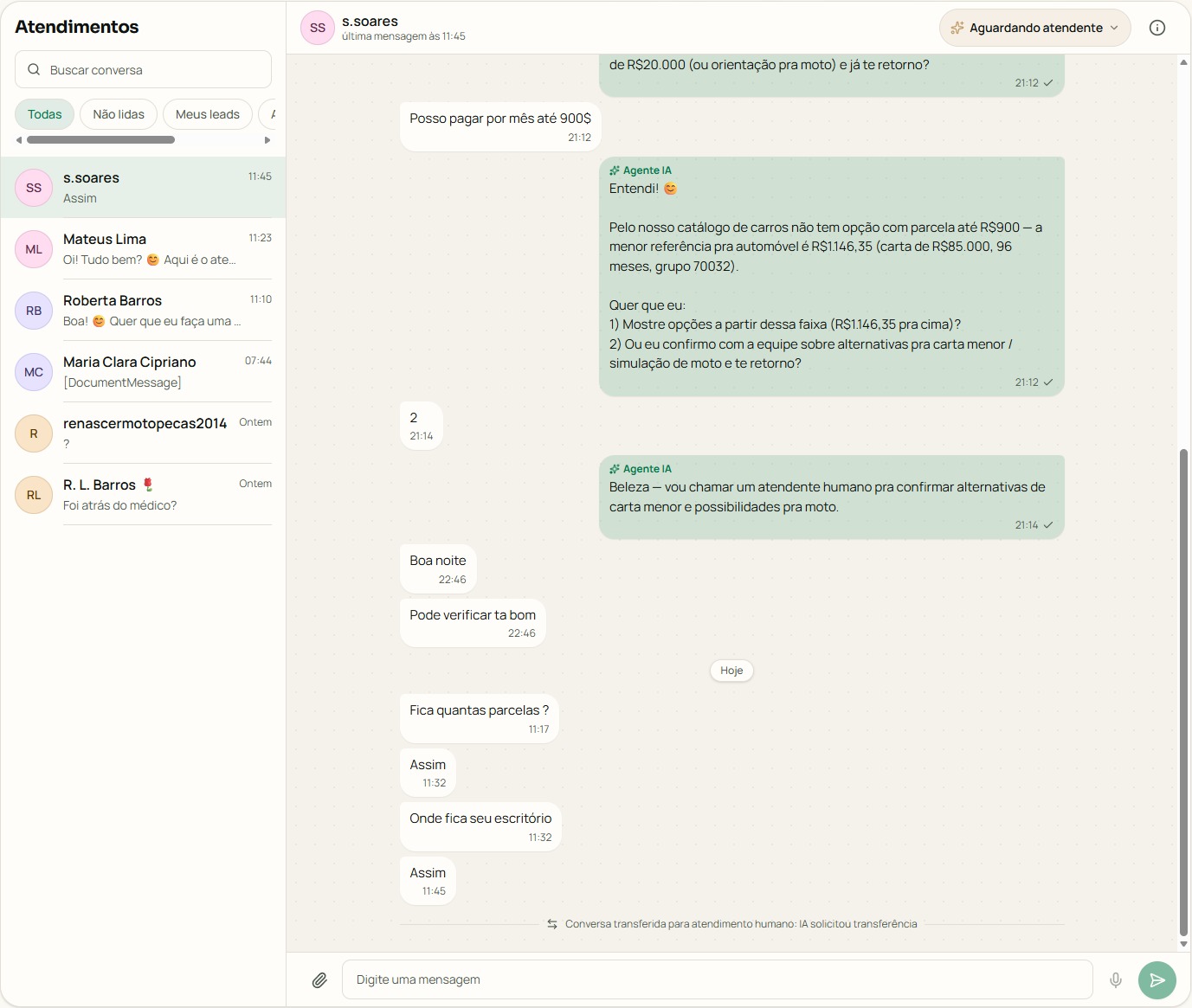Click left arrow of filter tabs scrollbar

pos(19,139)
